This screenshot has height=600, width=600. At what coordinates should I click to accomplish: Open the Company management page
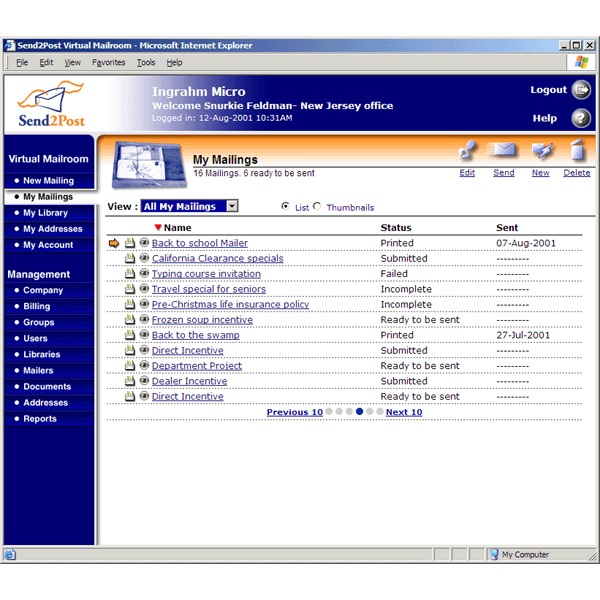point(43,290)
